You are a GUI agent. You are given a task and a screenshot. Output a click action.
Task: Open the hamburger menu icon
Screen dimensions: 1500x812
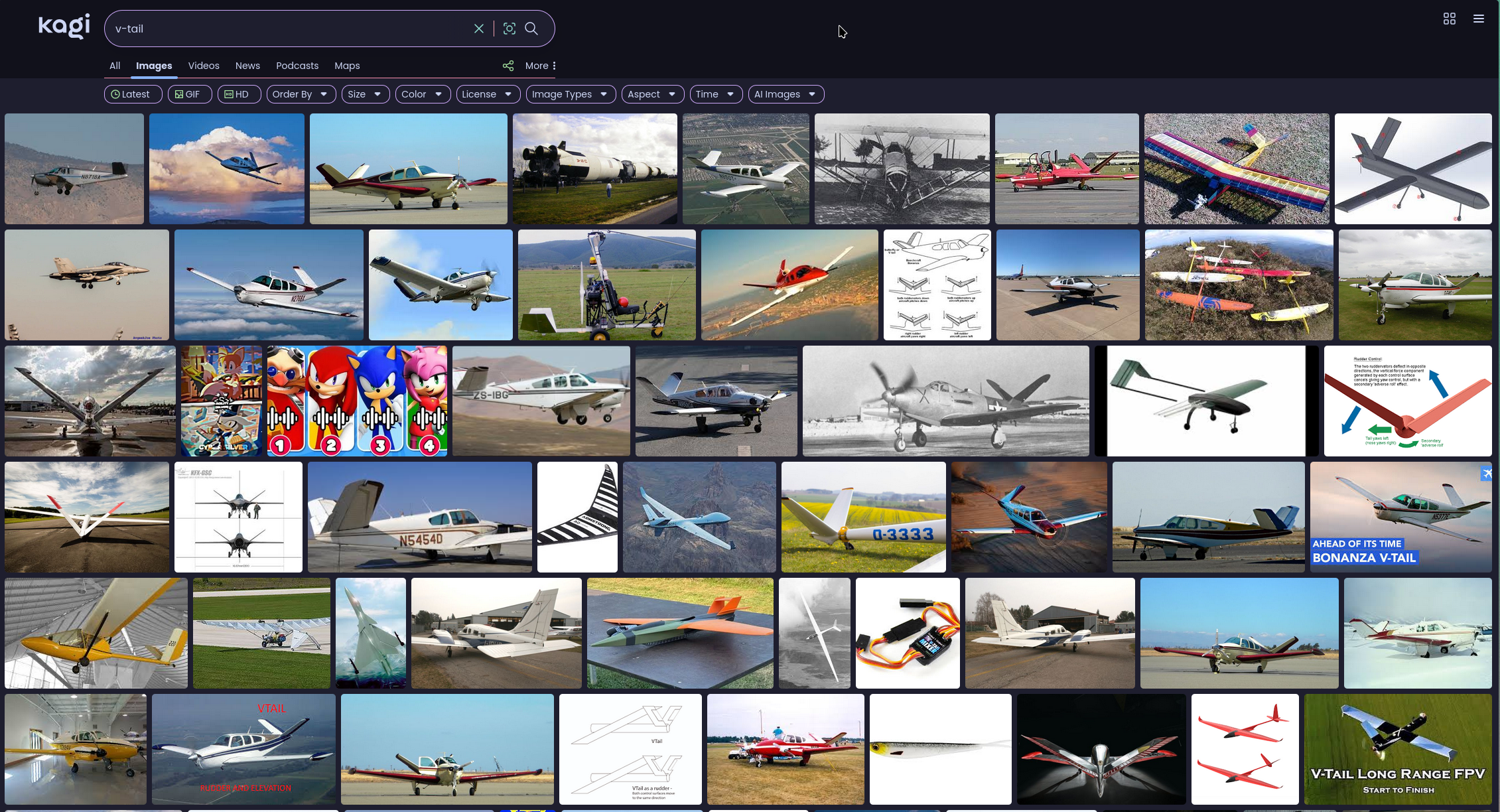click(1478, 19)
